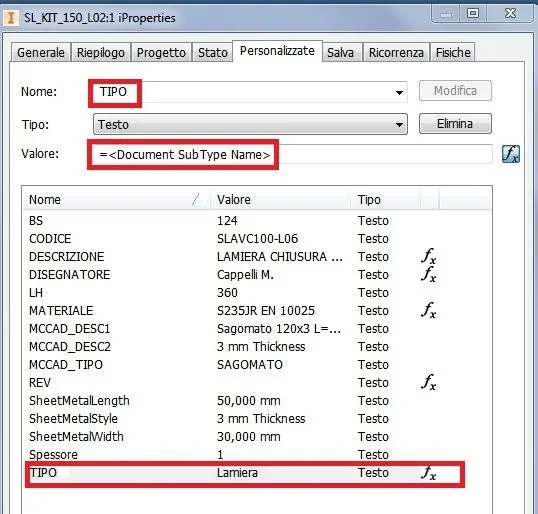The width and height of the screenshot is (538, 514).
Task: Click the value 360 in LH row
Action: (x=227, y=292)
